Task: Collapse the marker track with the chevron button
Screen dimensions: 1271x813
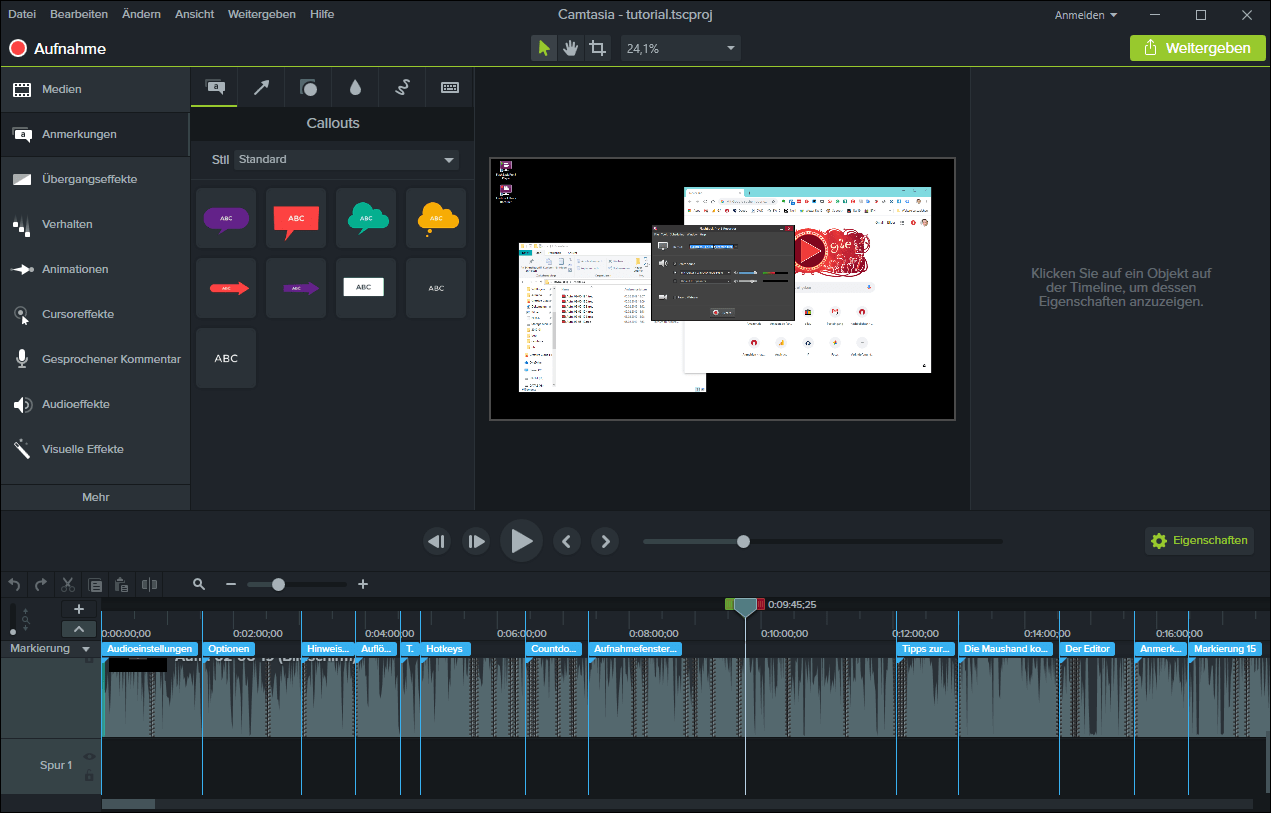Action: 79,629
